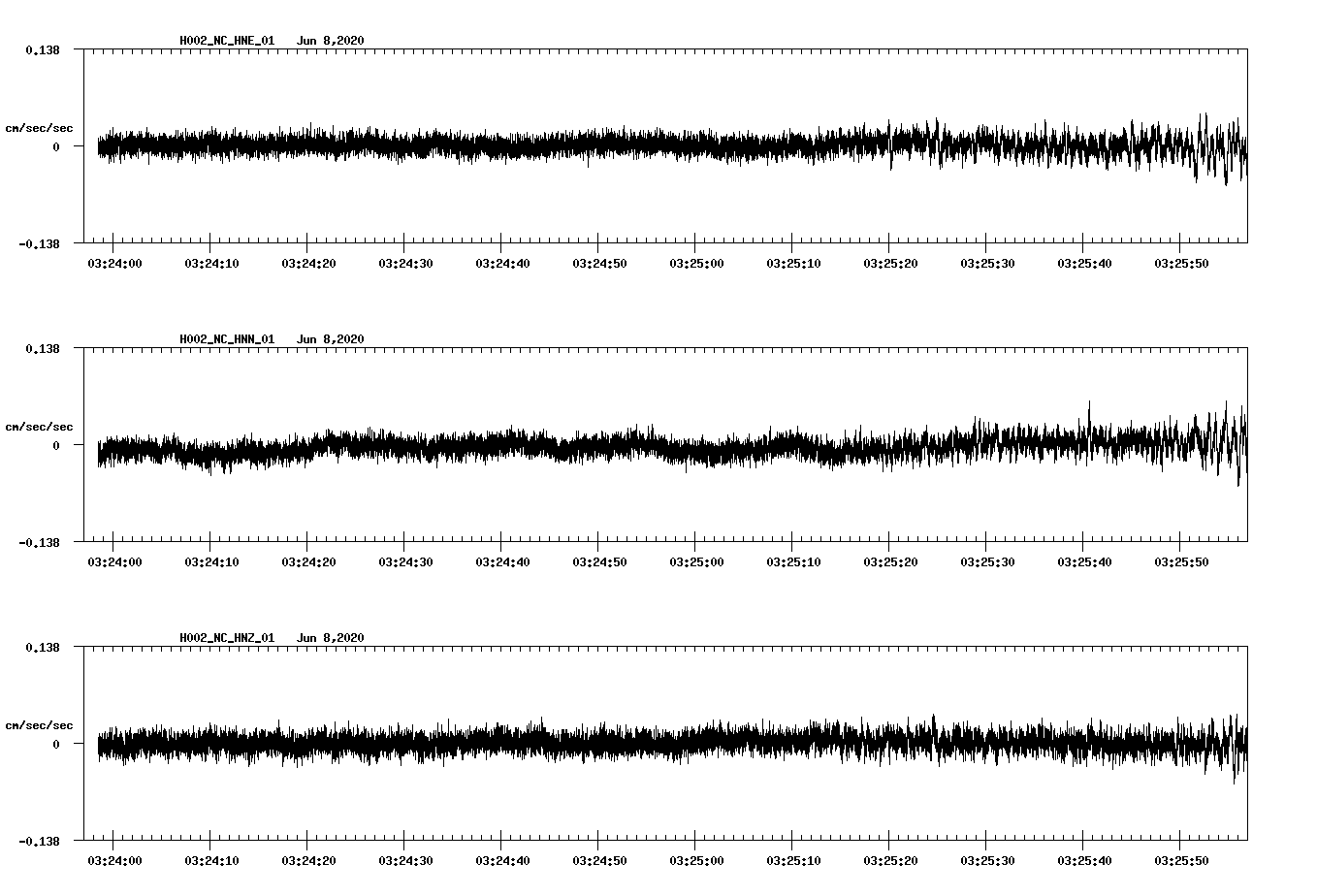This screenshot has height=896, width=1317.
Task: Click the H002_NC_HNN_01 channel title
Action: click(227, 339)
